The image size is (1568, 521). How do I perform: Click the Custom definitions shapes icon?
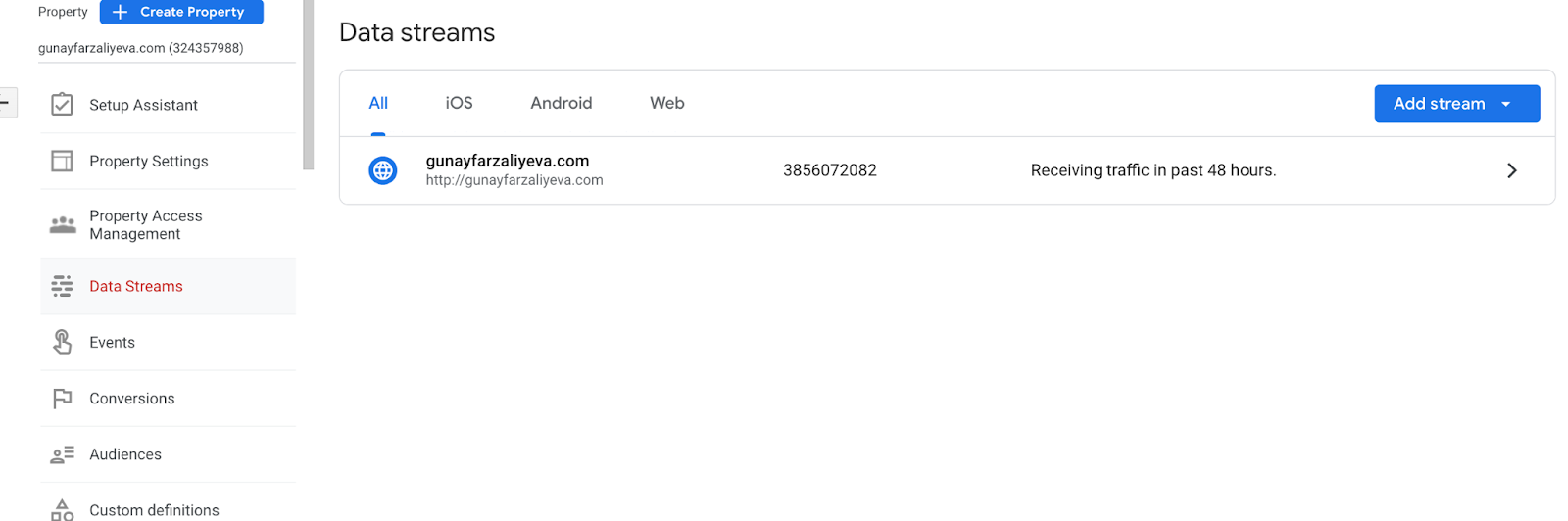(x=62, y=509)
